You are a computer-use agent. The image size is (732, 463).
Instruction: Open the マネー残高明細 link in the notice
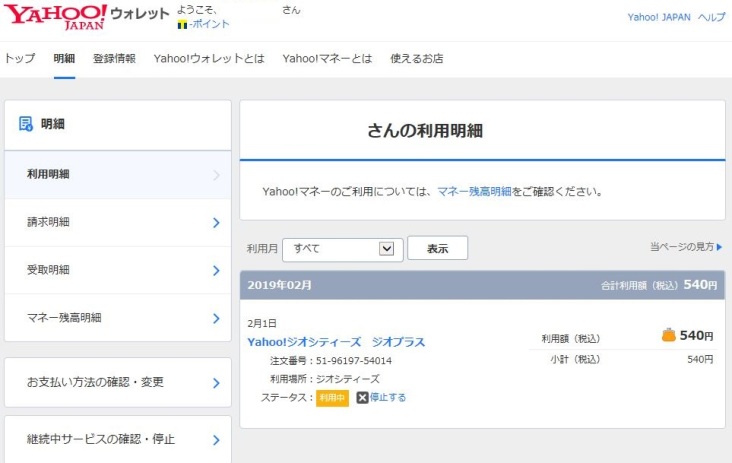coord(474,191)
